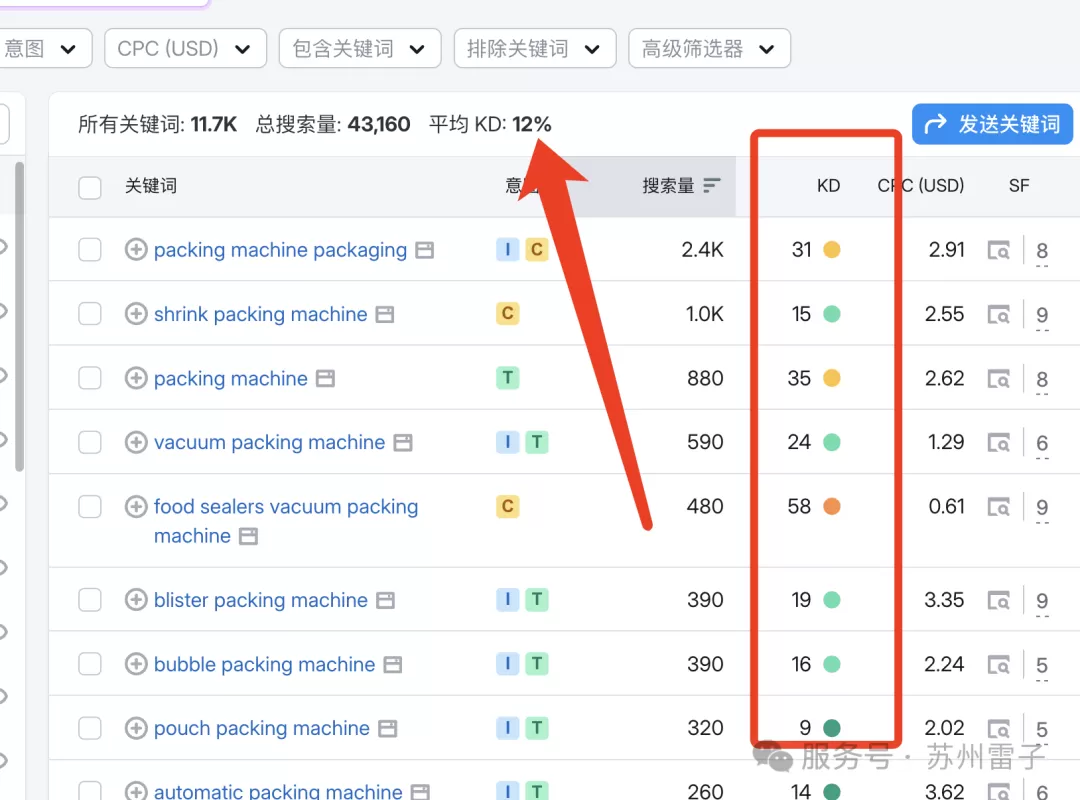The height and width of the screenshot is (800, 1080).
Task: Click dark green KD dot next to 9
Action: [x=832, y=728]
